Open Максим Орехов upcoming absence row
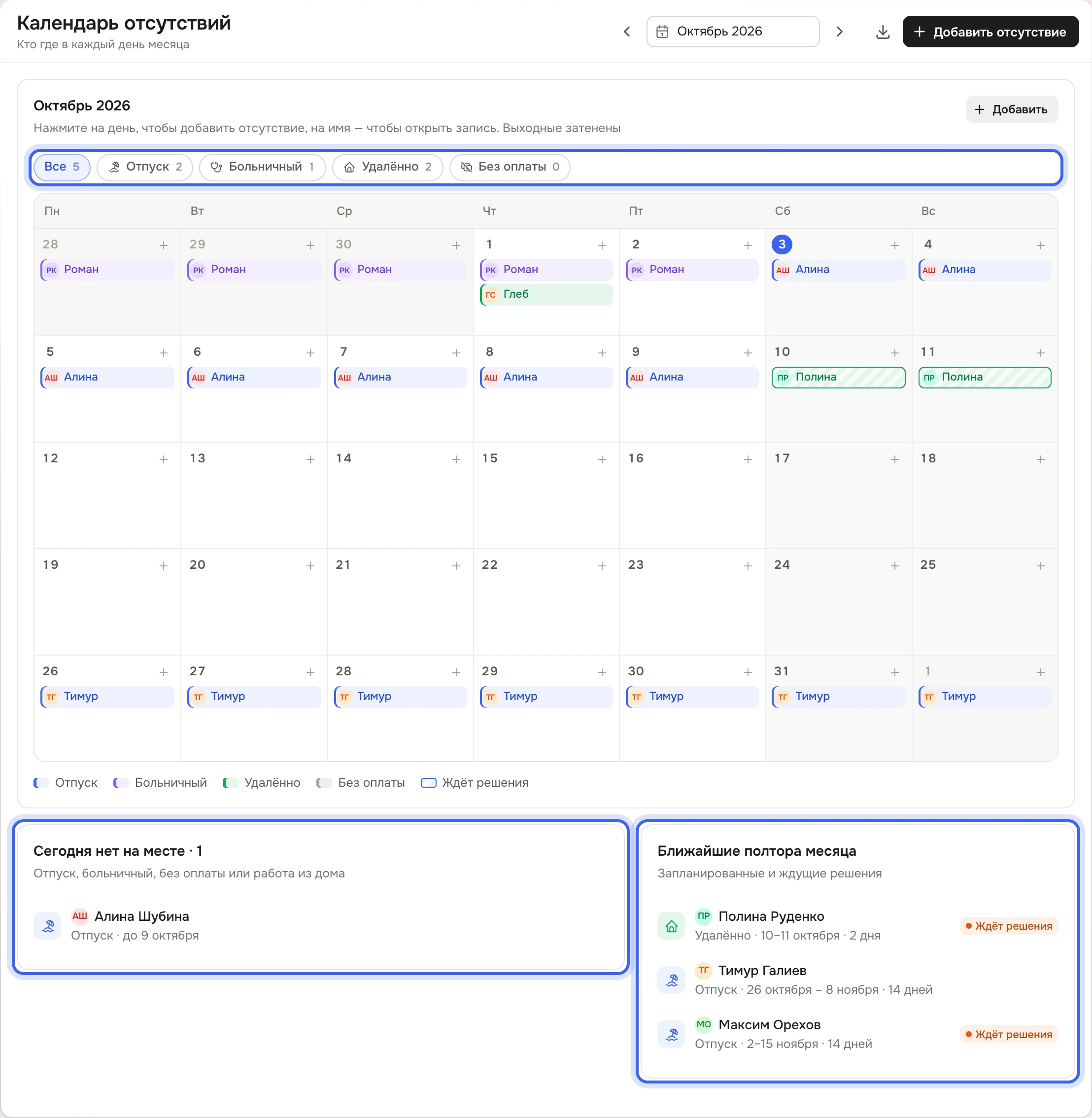The image size is (1092, 1118). (x=857, y=1034)
